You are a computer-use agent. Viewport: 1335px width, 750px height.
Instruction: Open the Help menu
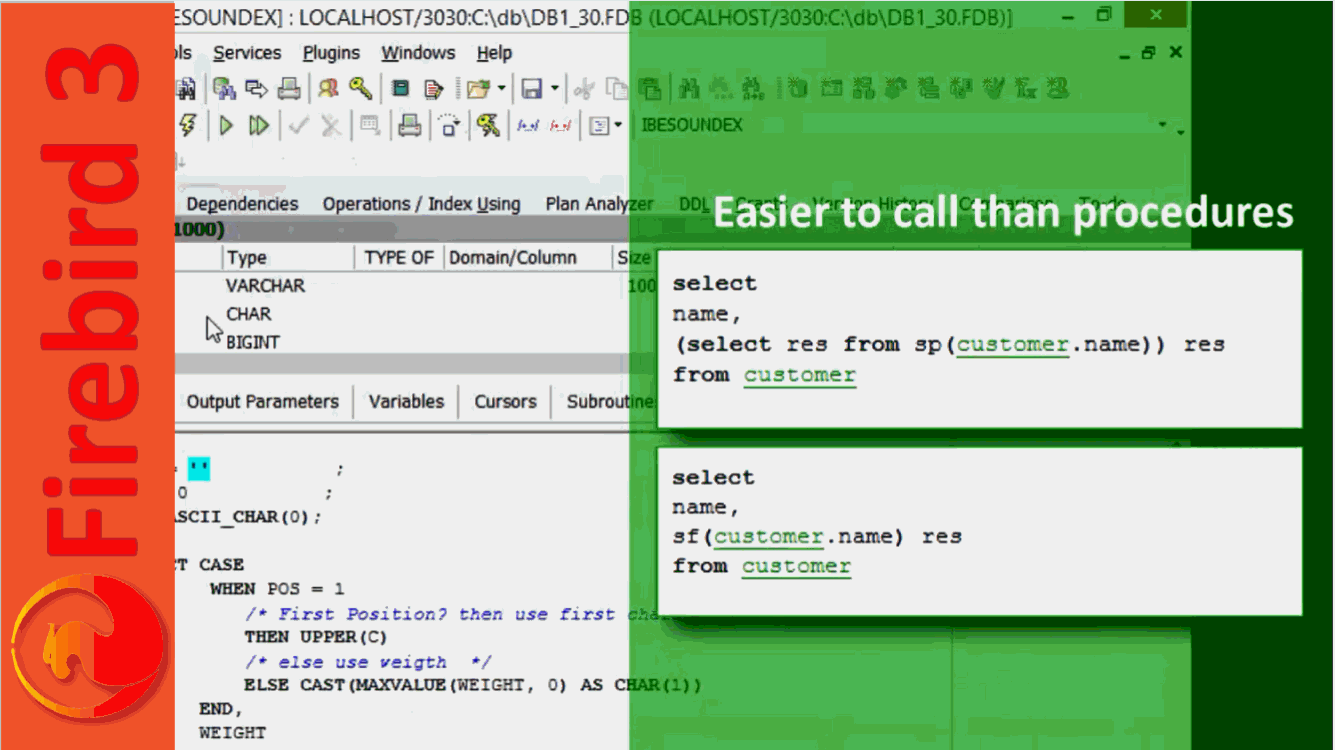click(494, 53)
